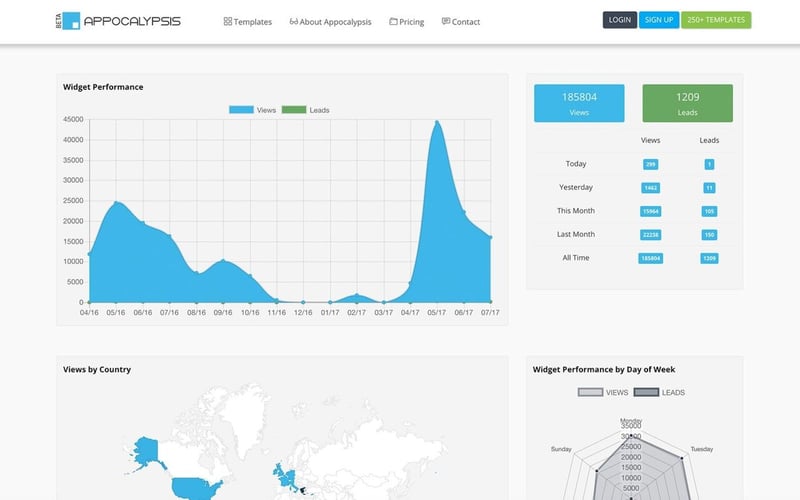Click This Month leads badge 105
800x500 pixels.
pyautogui.click(x=709, y=211)
